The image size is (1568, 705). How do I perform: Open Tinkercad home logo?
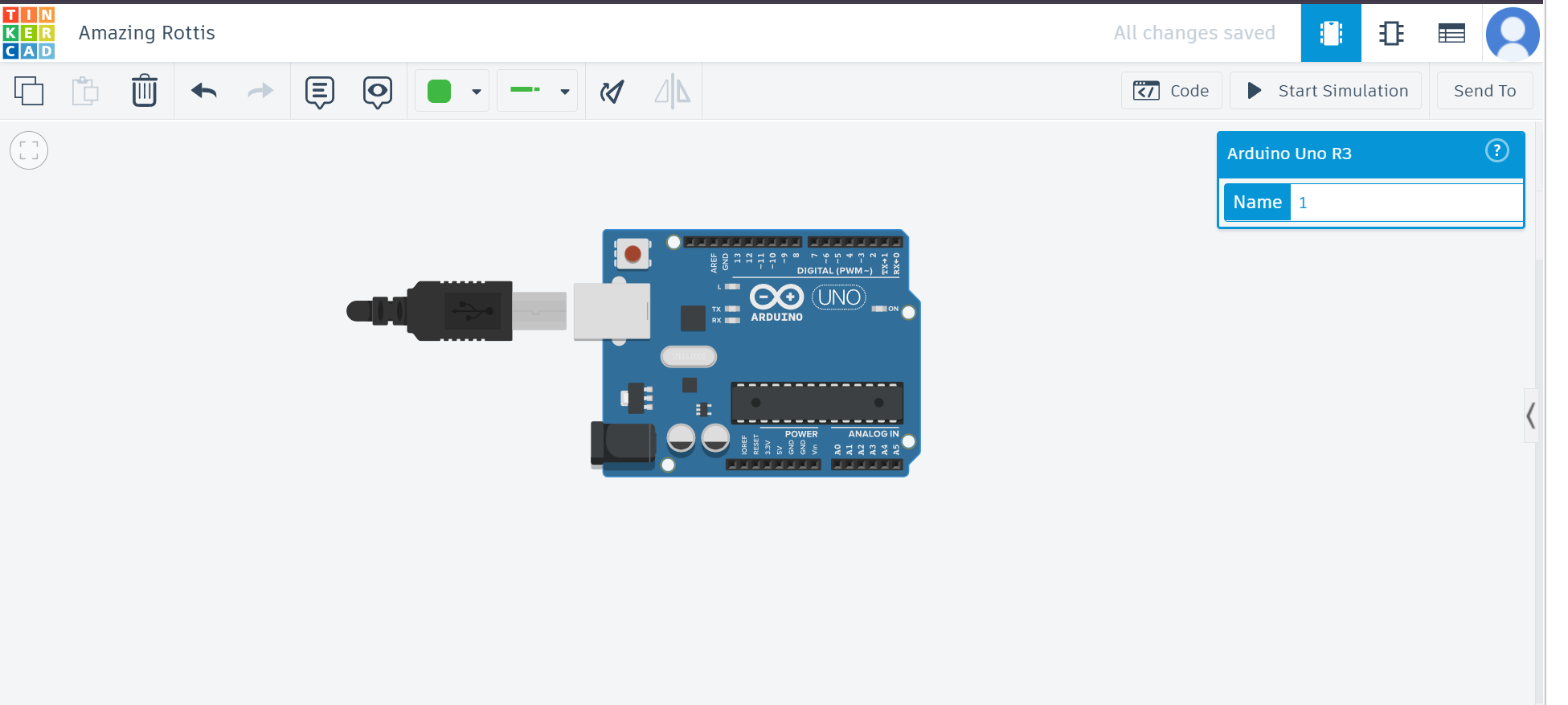pos(29,33)
